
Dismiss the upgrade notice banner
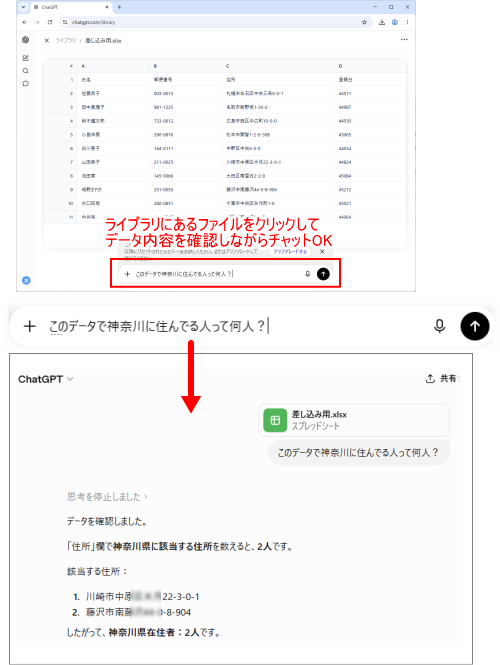pos(322,251)
